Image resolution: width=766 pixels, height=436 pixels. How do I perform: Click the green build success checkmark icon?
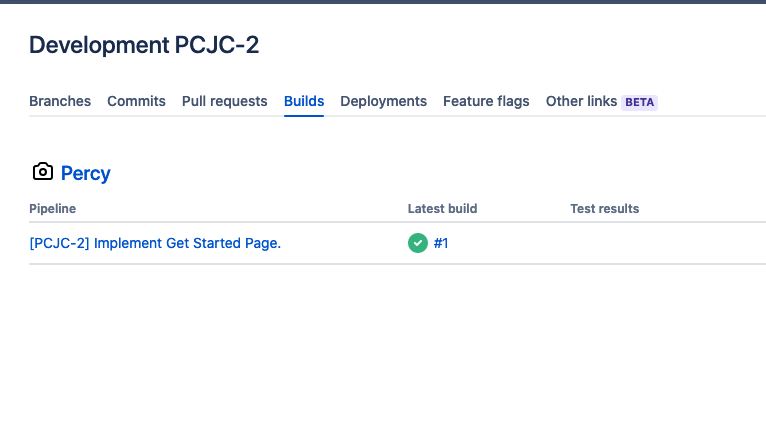point(418,243)
